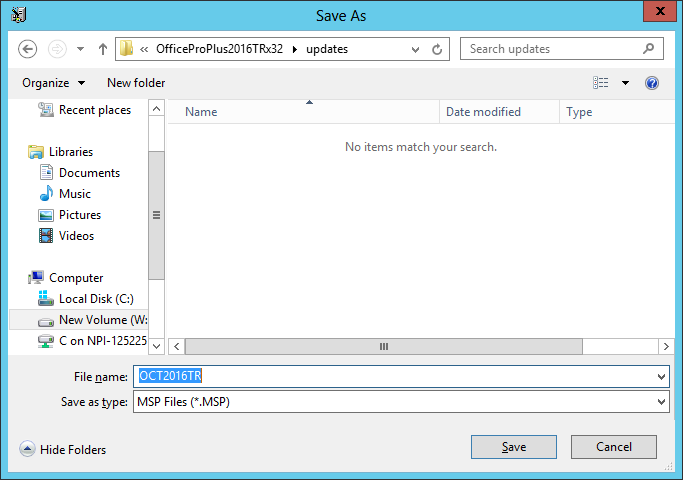
Task: Click the application icon in the title bar
Action: click(19, 15)
